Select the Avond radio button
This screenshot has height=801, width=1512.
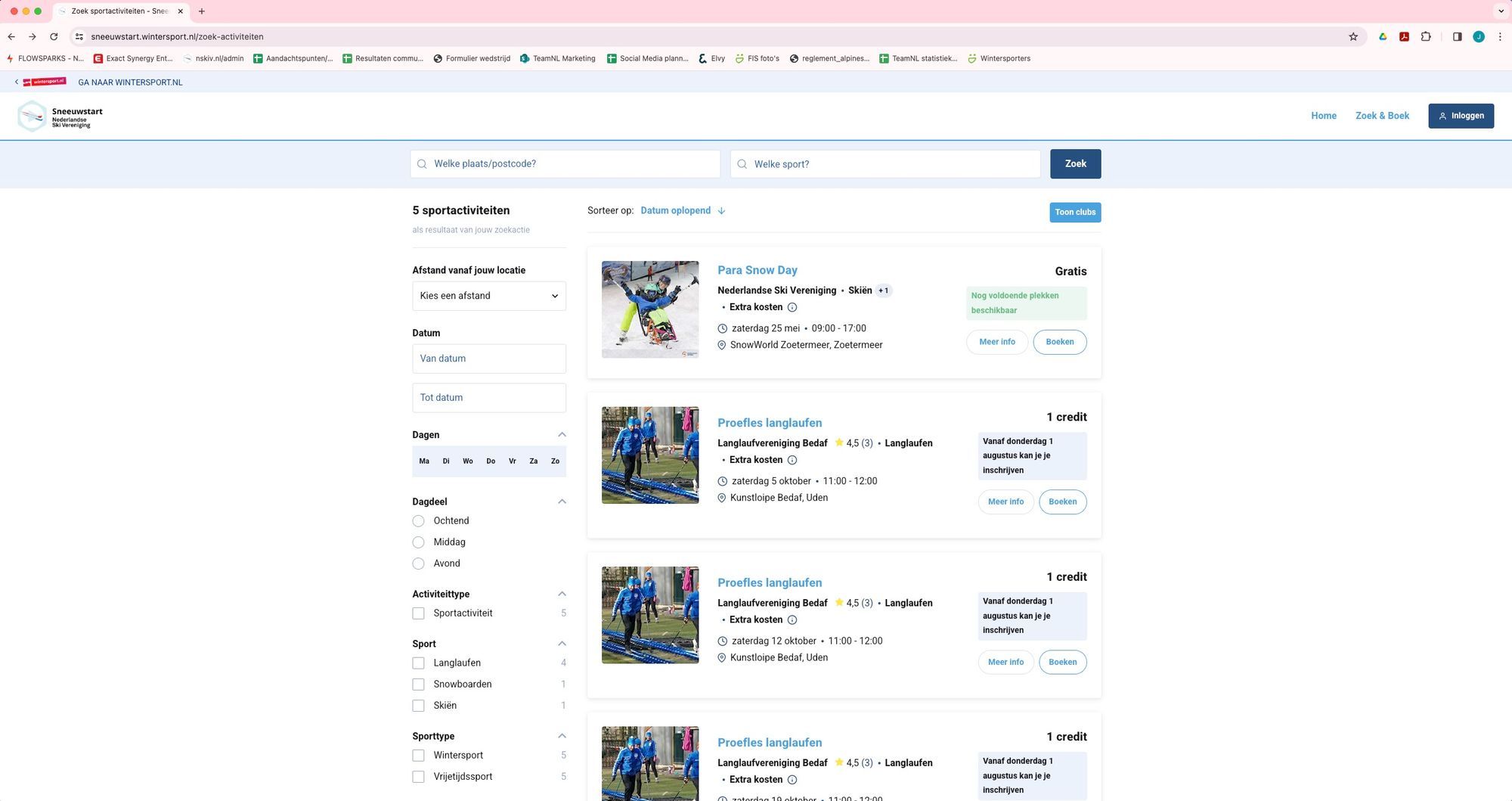point(418,563)
